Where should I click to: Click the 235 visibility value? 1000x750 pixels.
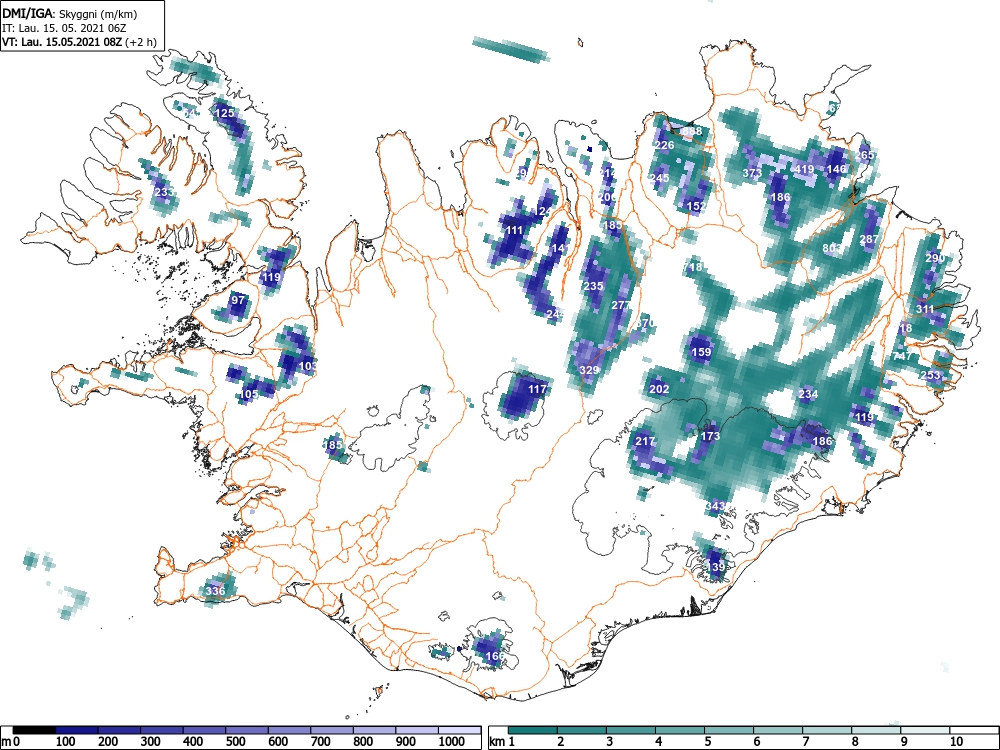point(593,286)
